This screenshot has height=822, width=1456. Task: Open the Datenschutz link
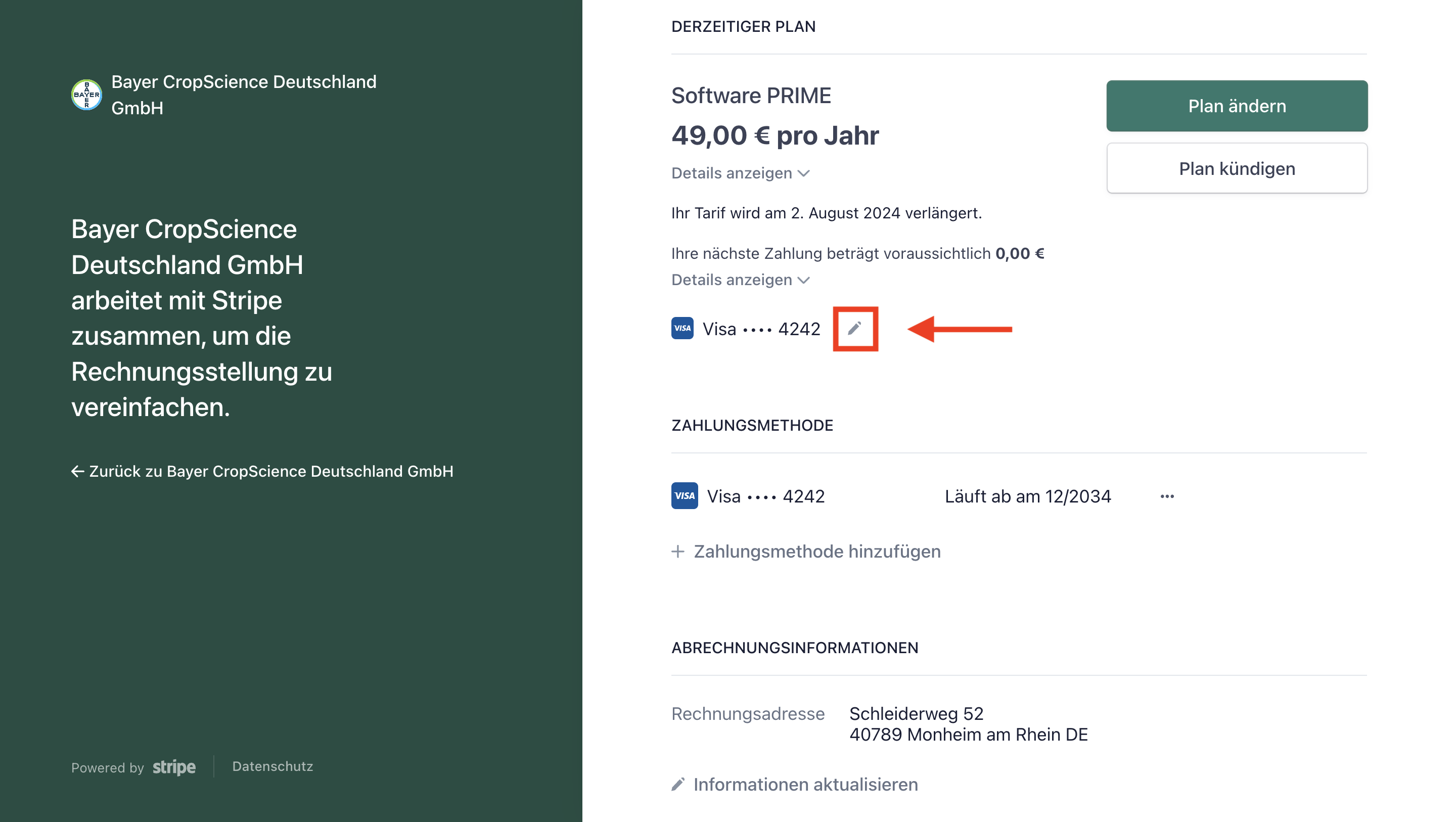tap(272, 766)
